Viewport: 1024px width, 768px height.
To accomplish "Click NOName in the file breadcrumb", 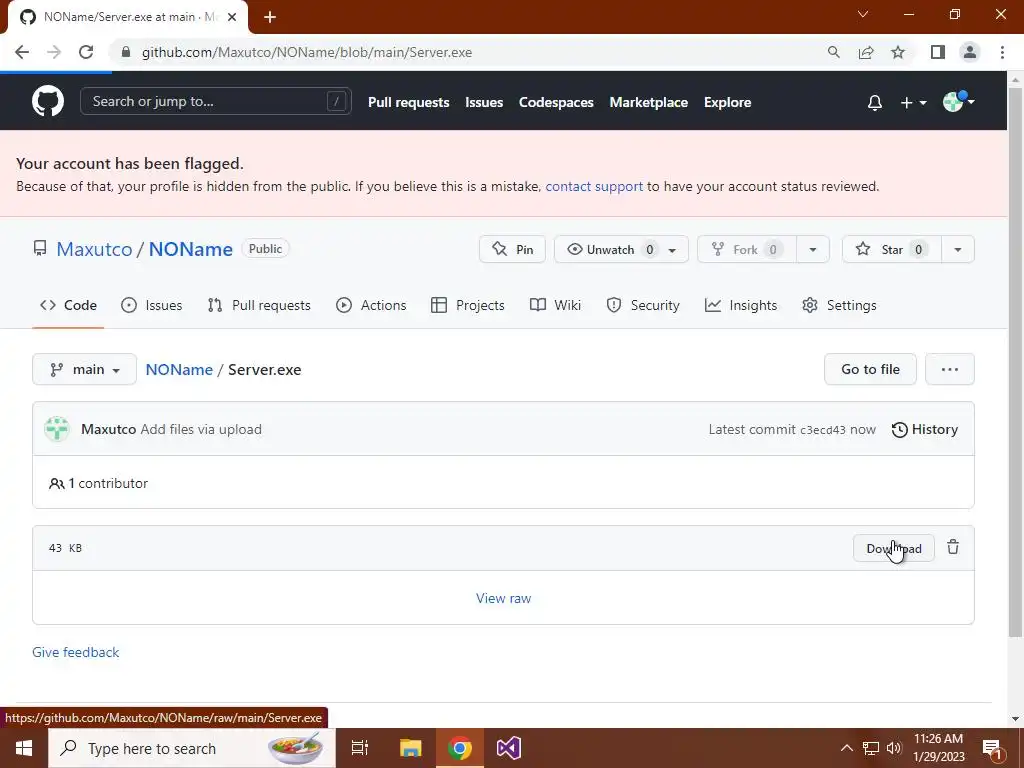I will point(179,370).
